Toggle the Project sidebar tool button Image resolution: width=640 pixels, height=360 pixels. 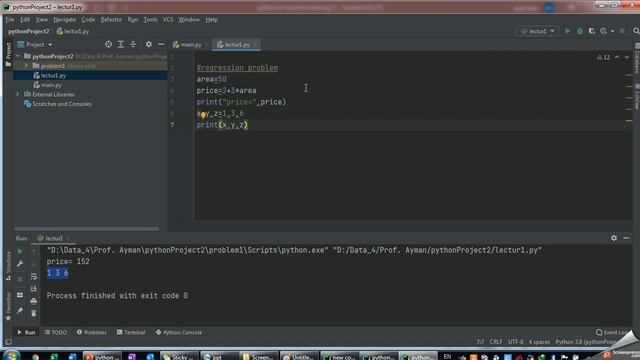(8, 54)
